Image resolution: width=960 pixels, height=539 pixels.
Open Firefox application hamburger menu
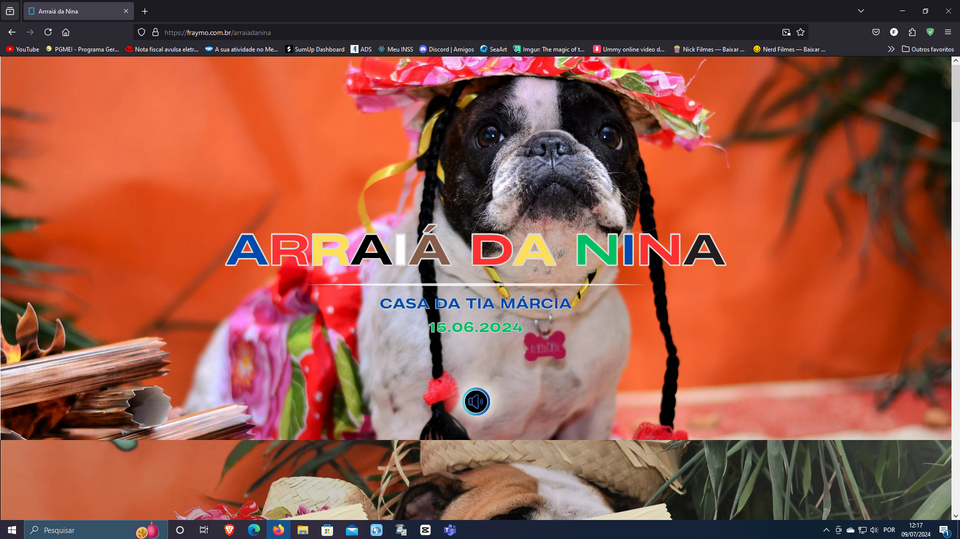[948, 32]
